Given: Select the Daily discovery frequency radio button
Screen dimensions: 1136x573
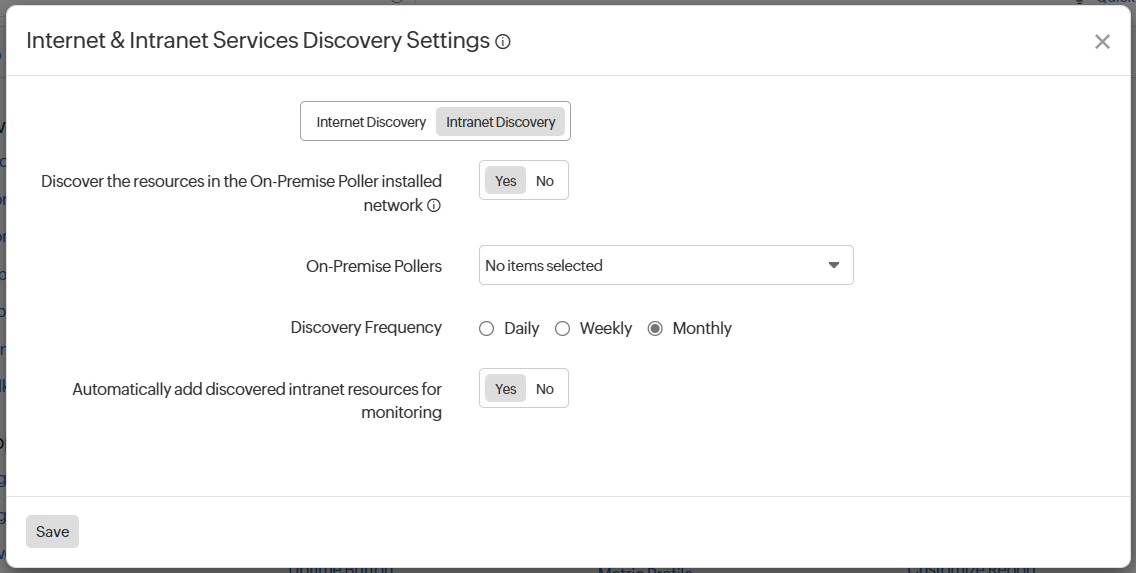Looking at the screenshot, I should pyautogui.click(x=487, y=329).
